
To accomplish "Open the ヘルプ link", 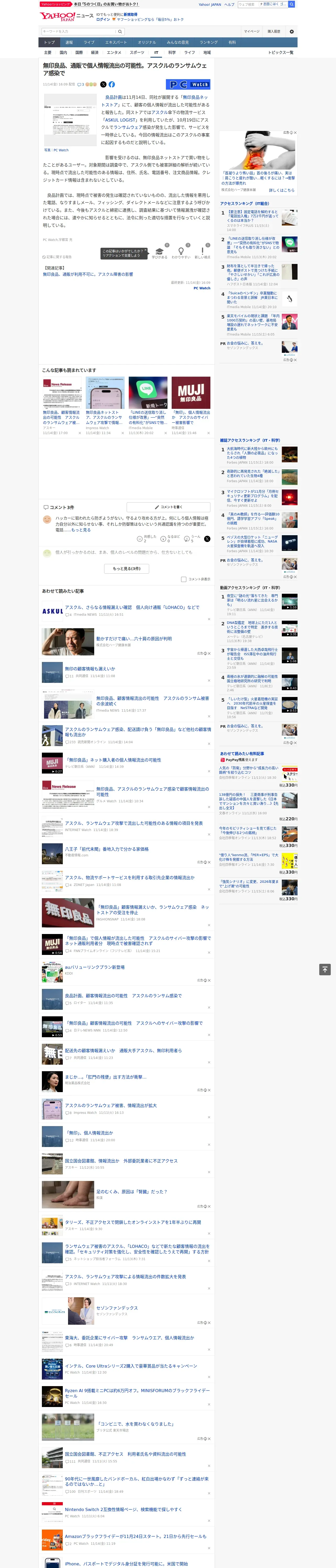I will (x=229, y=4).
